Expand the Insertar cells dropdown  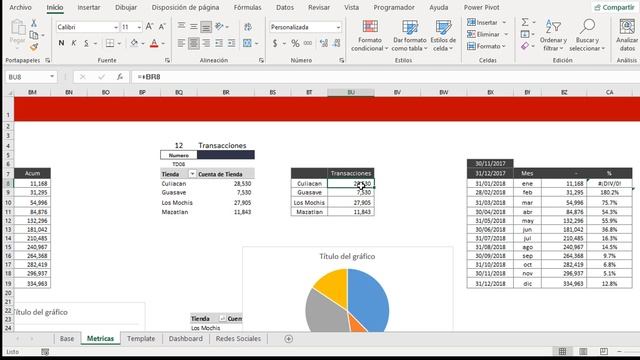tap(504, 22)
